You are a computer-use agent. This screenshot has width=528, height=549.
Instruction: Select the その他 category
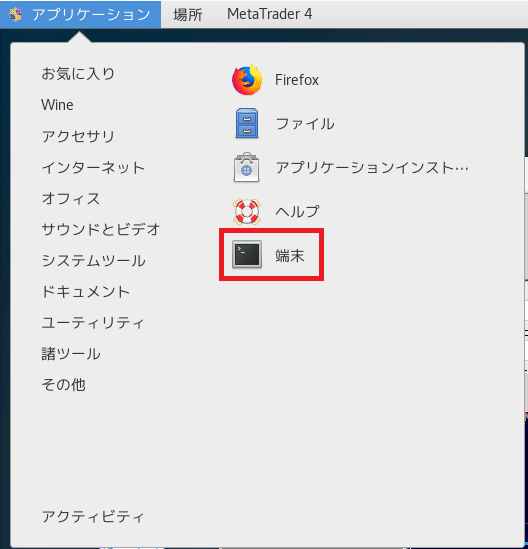pyautogui.click(x=63, y=385)
